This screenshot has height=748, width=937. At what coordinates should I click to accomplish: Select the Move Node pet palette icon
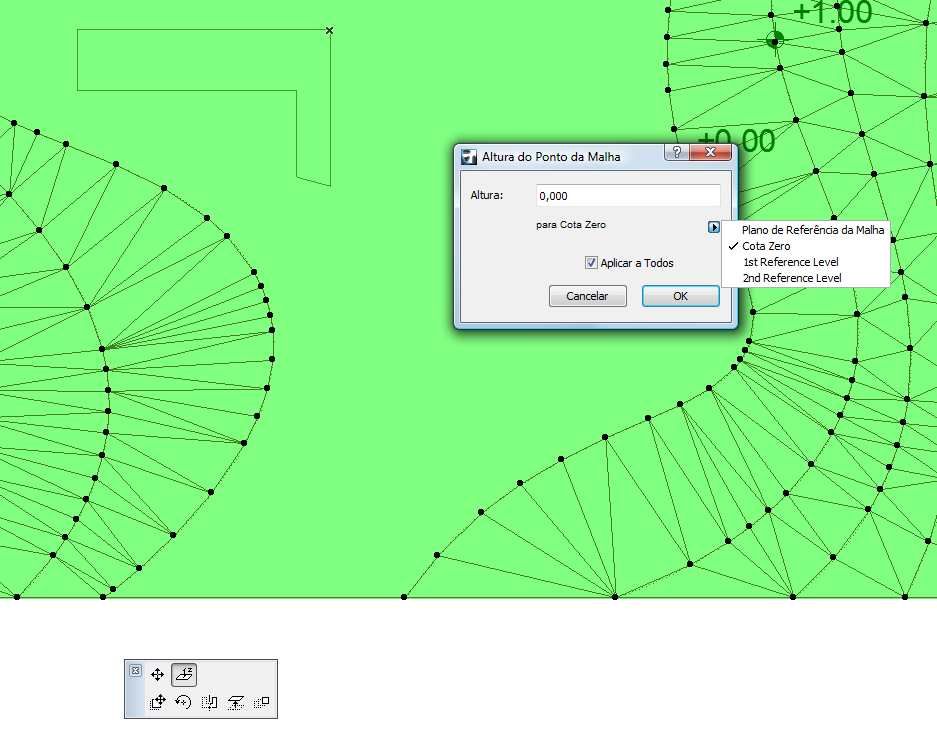coord(157,675)
